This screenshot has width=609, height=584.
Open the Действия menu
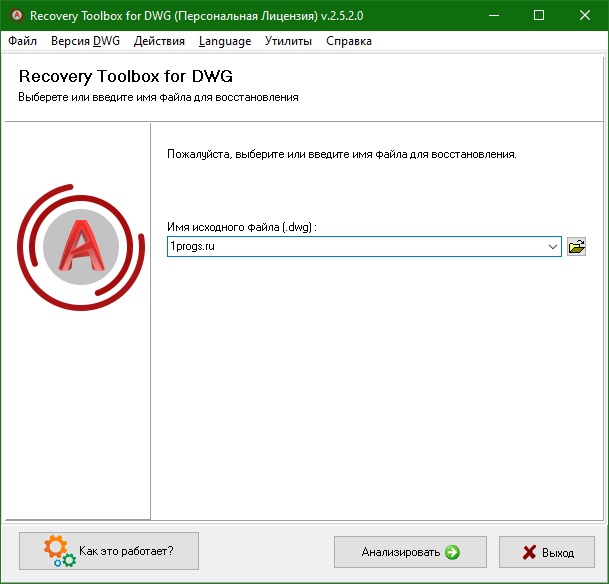point(159,41)
